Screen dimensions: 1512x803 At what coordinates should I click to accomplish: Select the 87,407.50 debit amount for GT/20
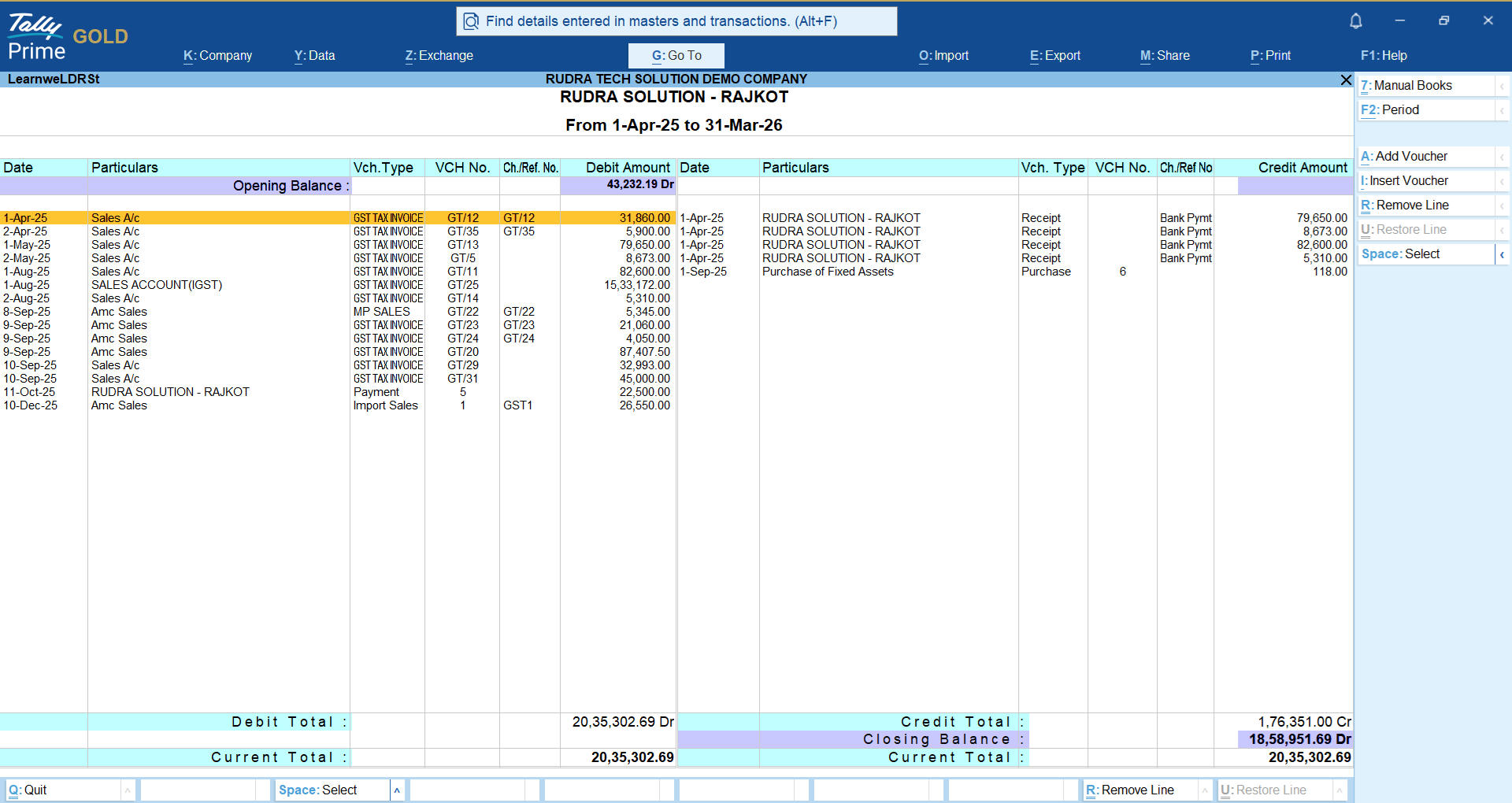(x=645, y=352)
